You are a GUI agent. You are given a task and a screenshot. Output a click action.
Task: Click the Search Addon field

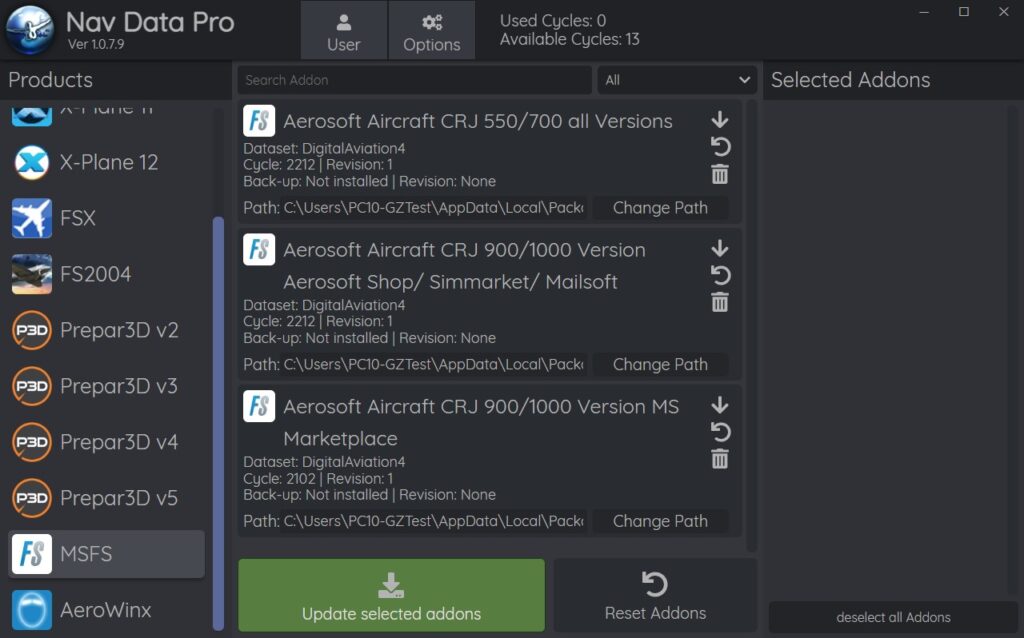coord(415,80)
